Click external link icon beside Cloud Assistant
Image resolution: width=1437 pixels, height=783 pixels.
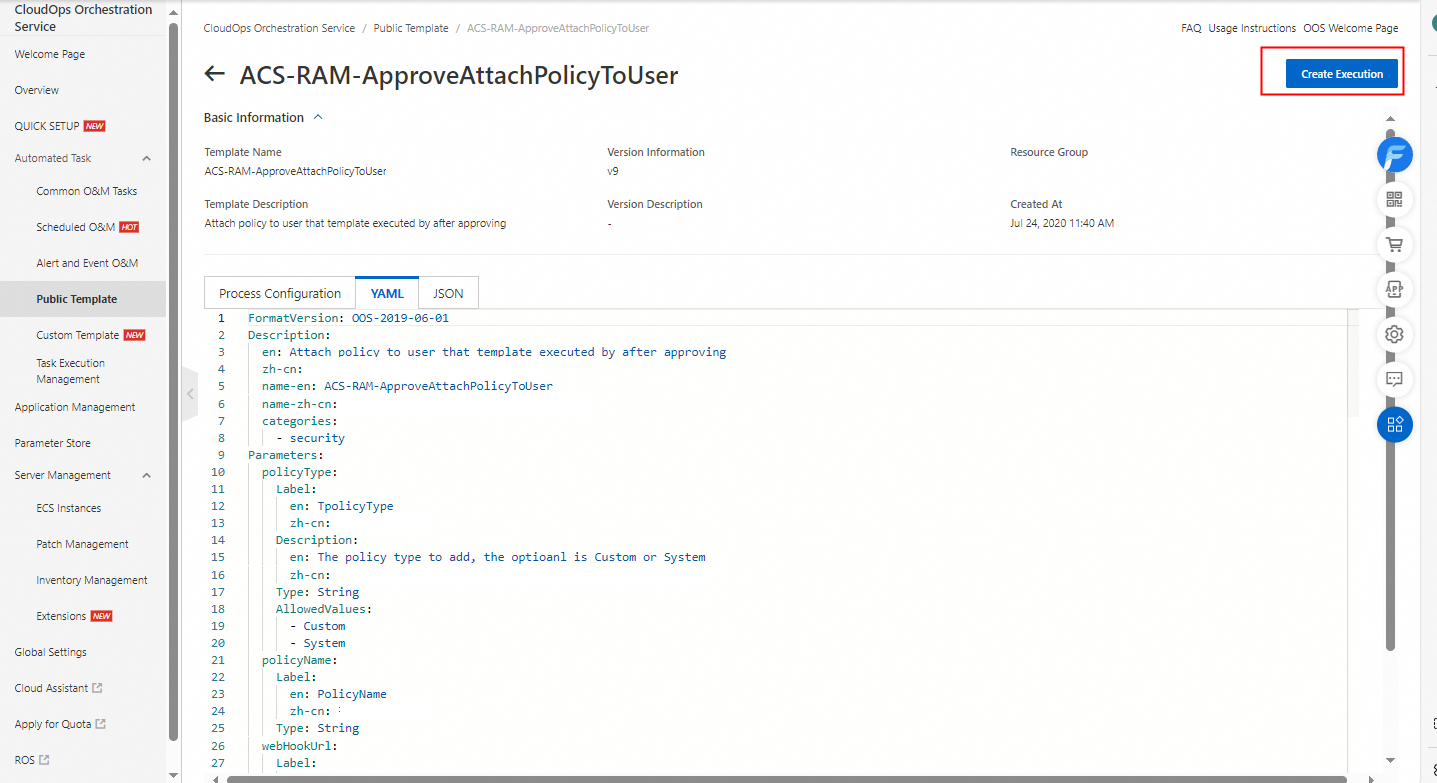[97, 688]
